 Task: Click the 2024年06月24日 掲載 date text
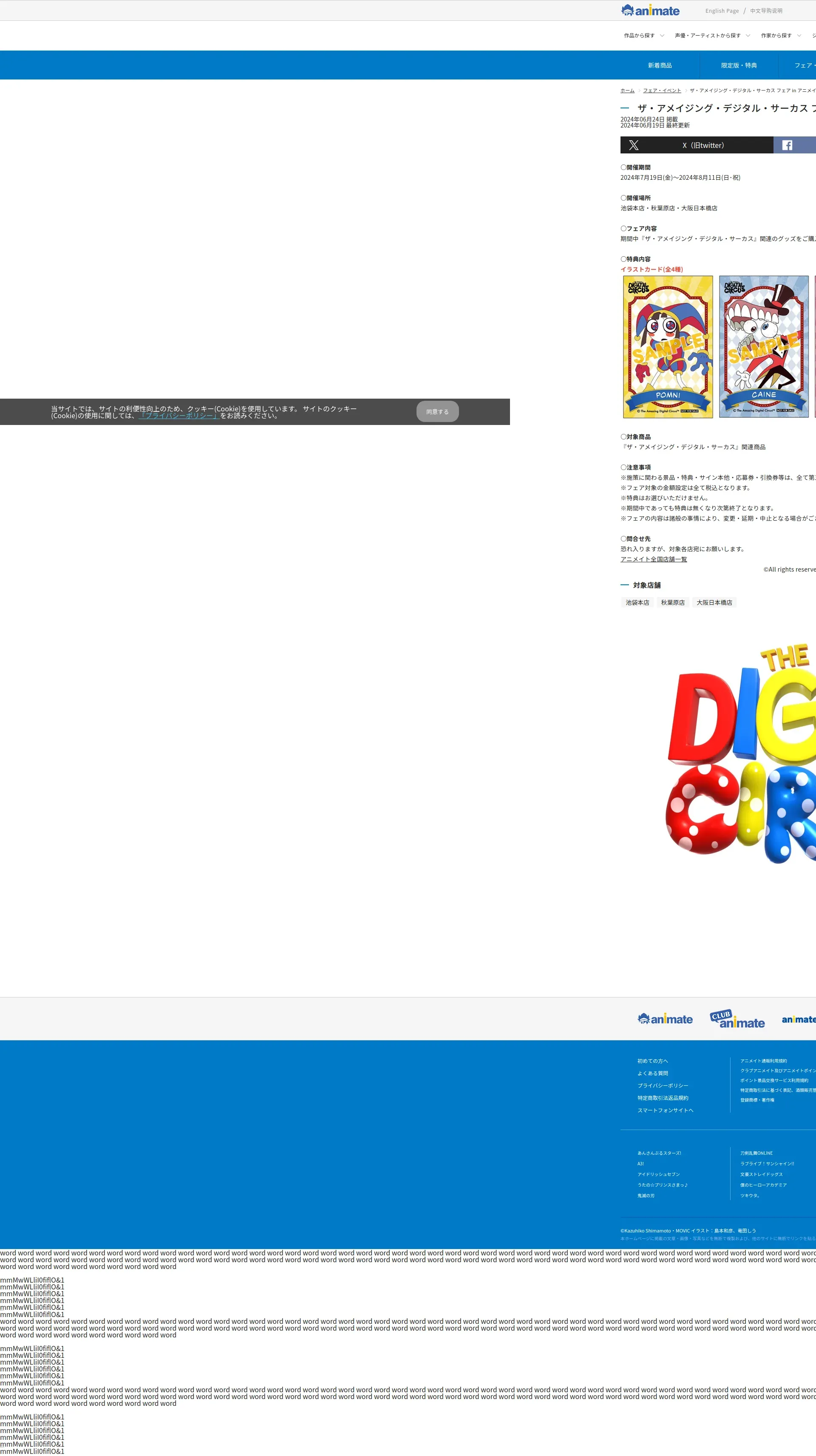click(x=649, y=119)
